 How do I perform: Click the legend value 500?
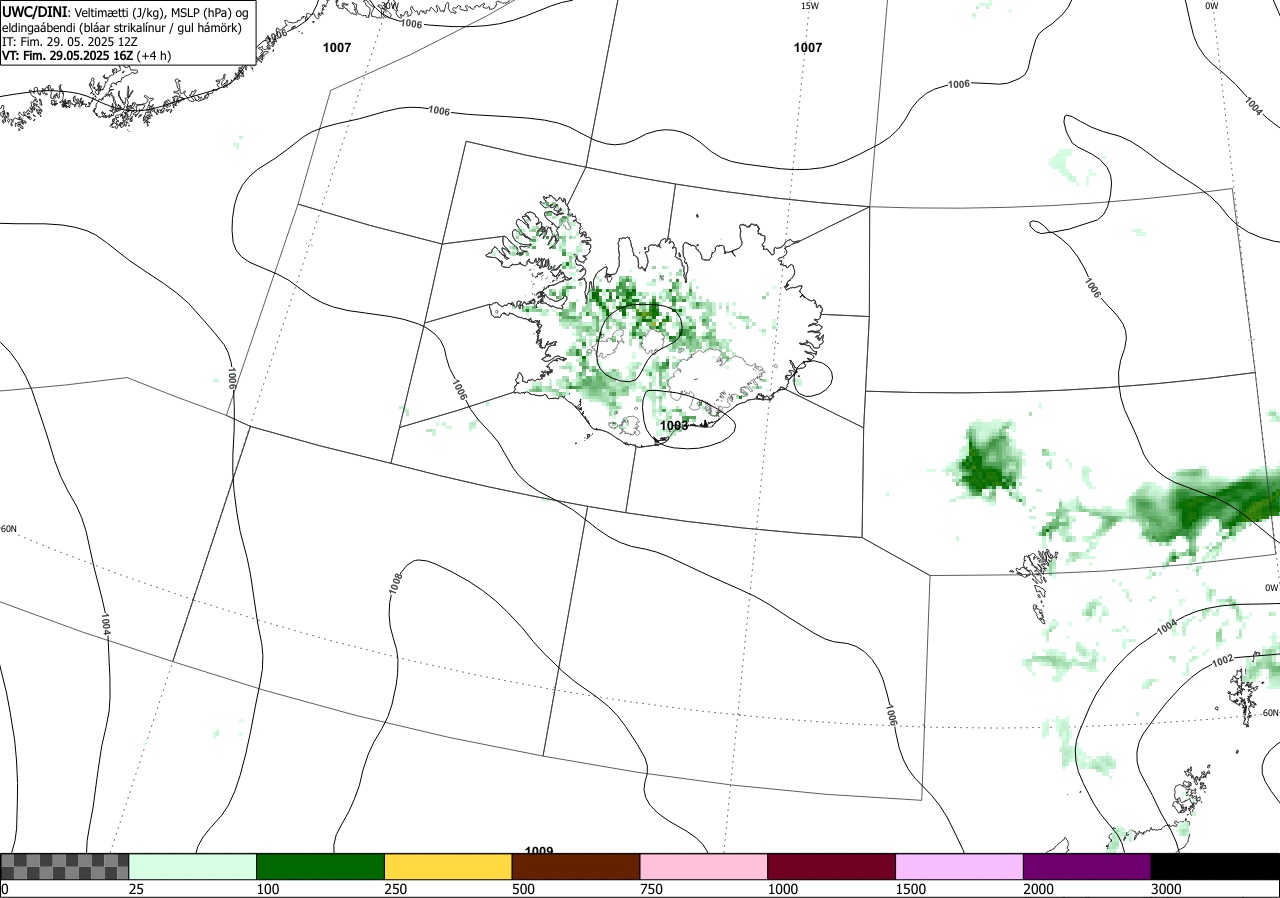click(x=523, y=889)
